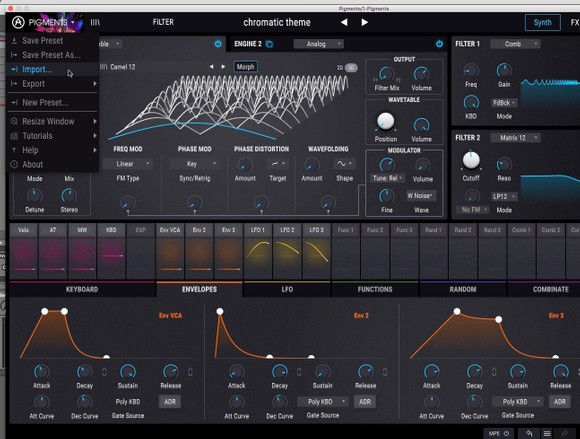Click the Camel 12 wavetable browser icon
The height and width of the screenshot is (439, 580).
point(104,67)
